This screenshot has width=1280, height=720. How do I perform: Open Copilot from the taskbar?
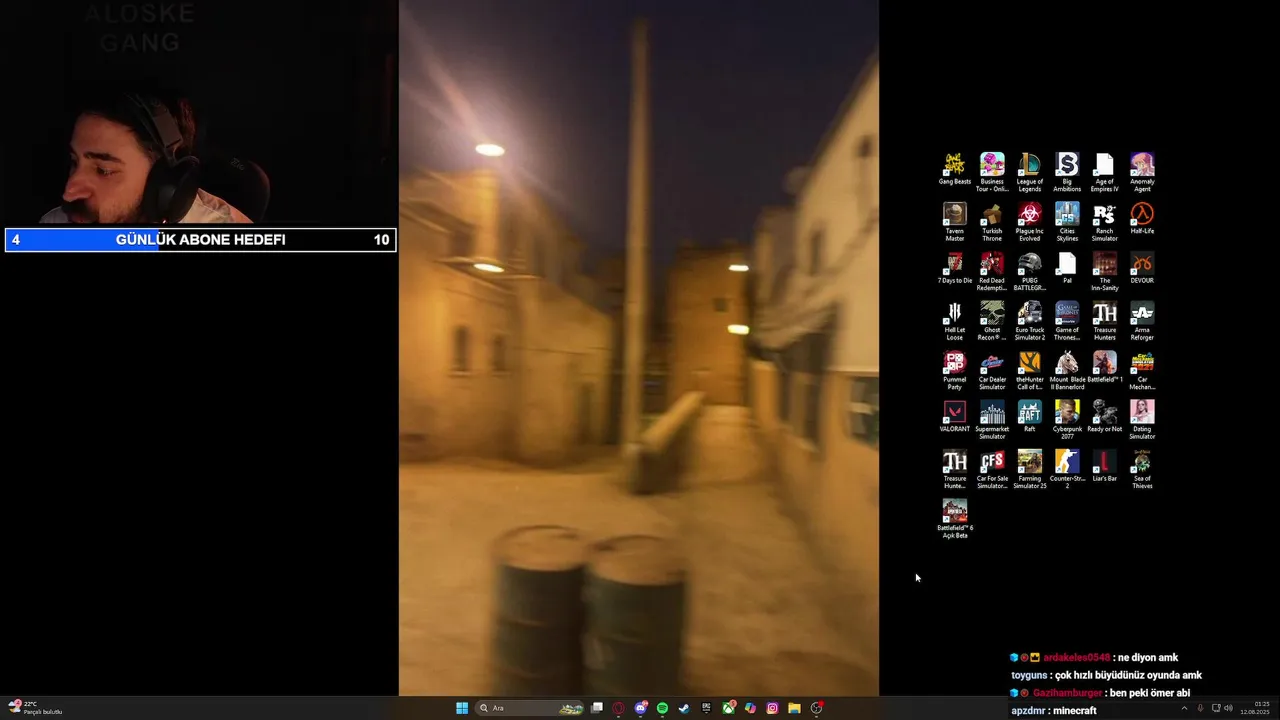click(750, 708)
